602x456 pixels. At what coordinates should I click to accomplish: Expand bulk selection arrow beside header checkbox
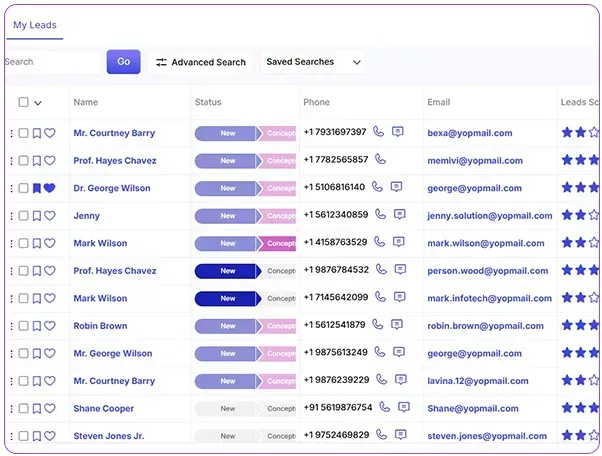pyautogui.click(x=38, y=103)
